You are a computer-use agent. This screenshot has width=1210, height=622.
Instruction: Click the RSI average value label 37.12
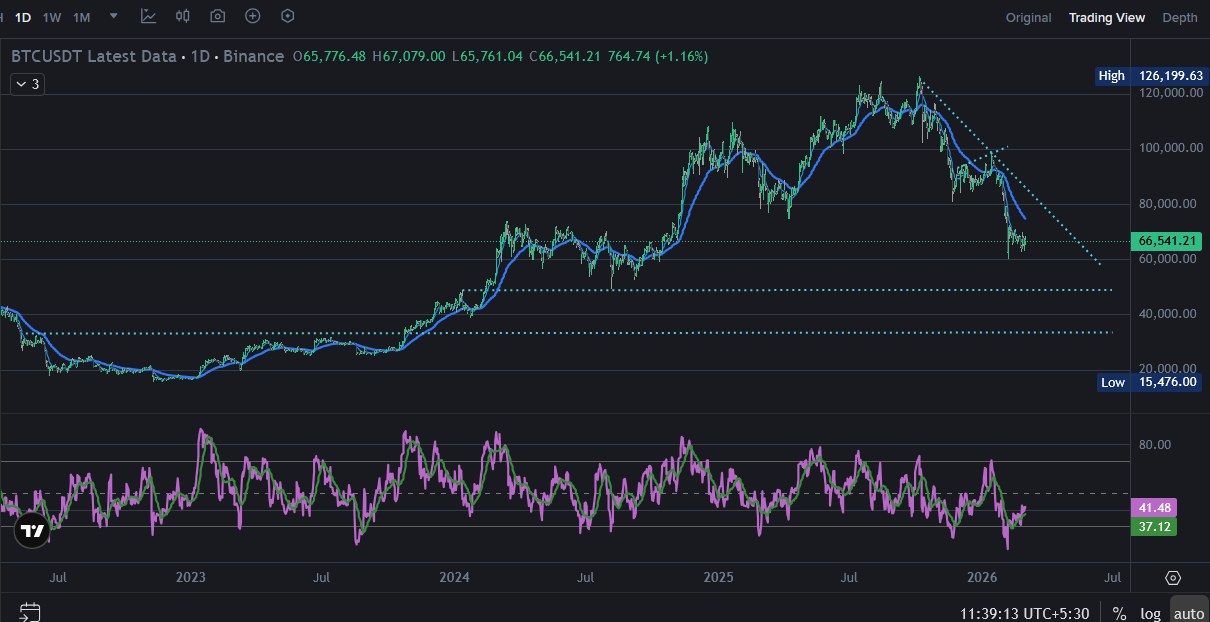1154,526
